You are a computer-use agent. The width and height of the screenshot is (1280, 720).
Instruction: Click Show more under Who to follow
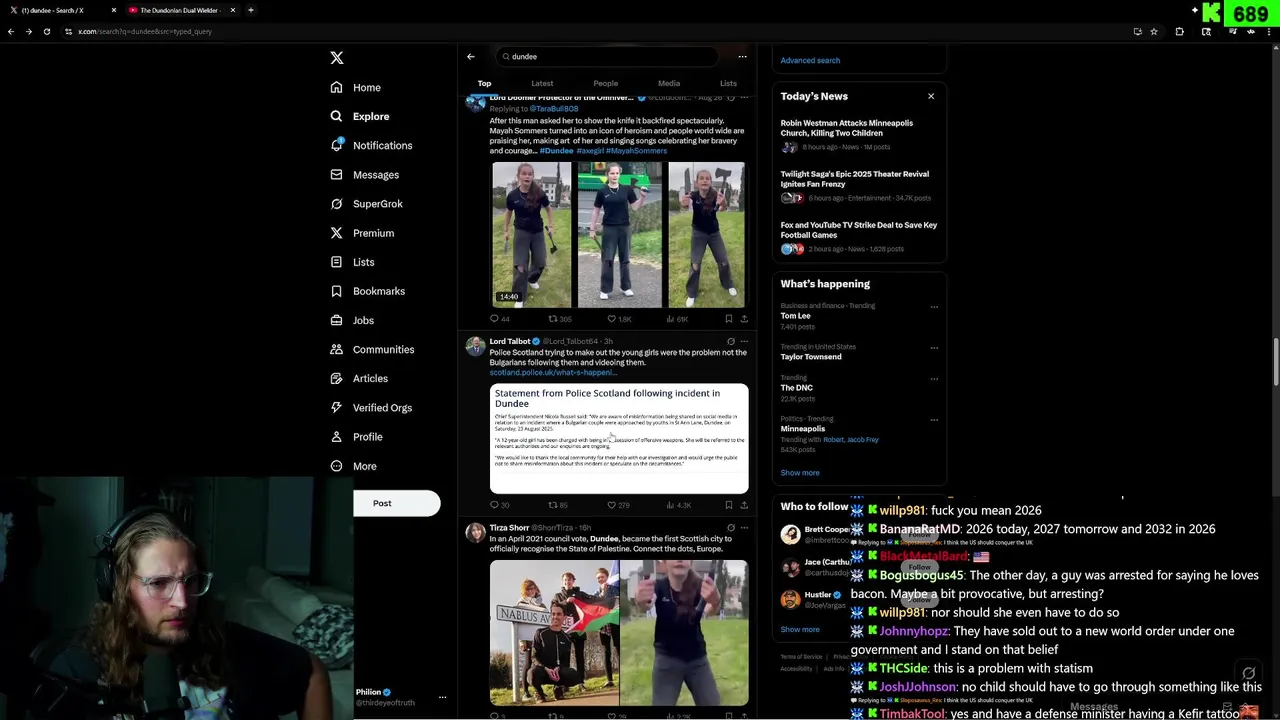pos(800,630)
